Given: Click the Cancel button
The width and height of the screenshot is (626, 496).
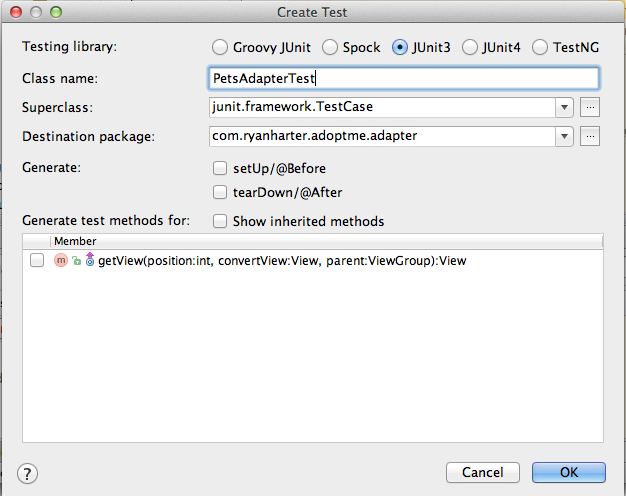Looking at the screenshot, I should tap(483, 472).
